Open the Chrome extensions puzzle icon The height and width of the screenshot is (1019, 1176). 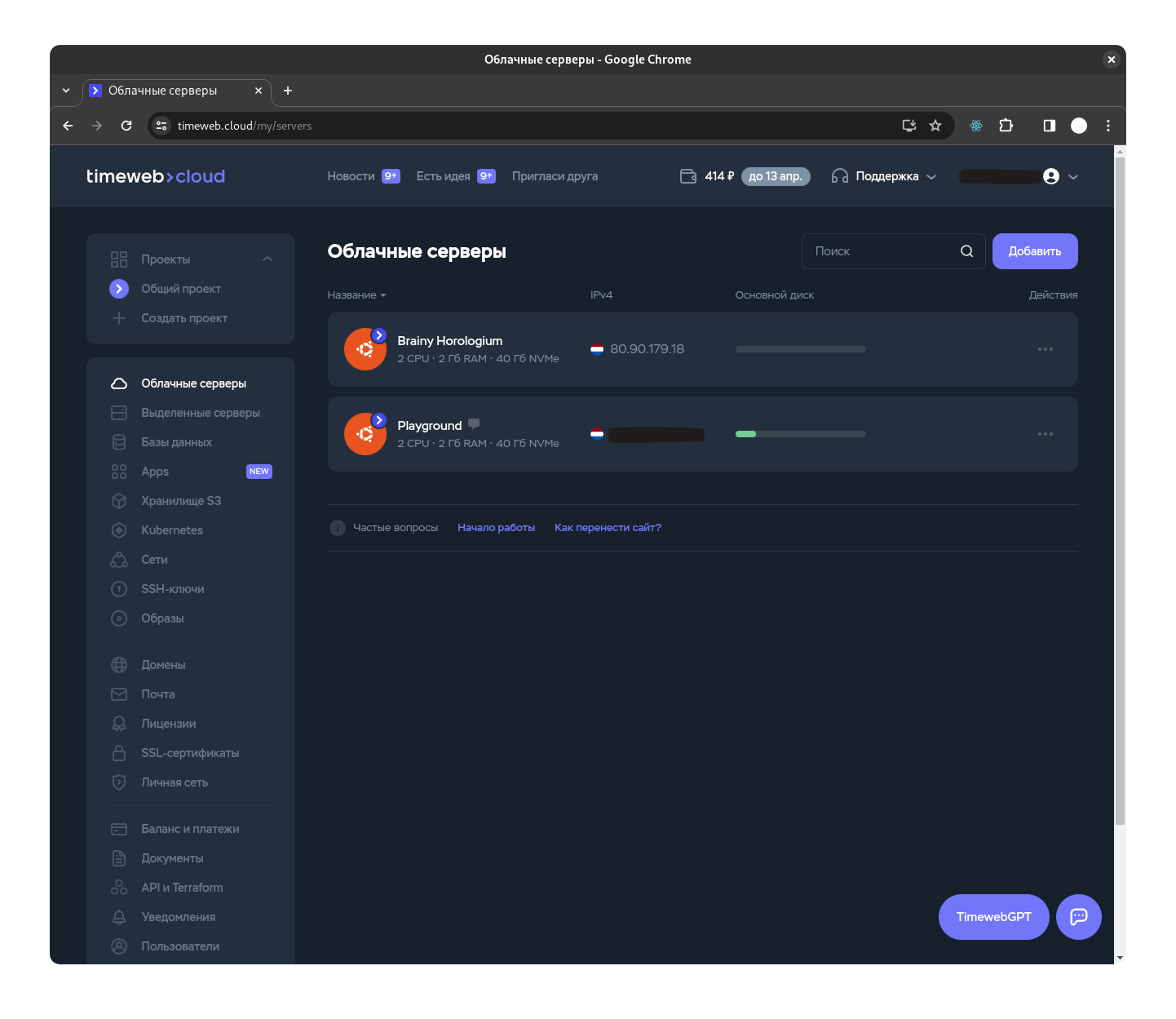[1006, 126]
